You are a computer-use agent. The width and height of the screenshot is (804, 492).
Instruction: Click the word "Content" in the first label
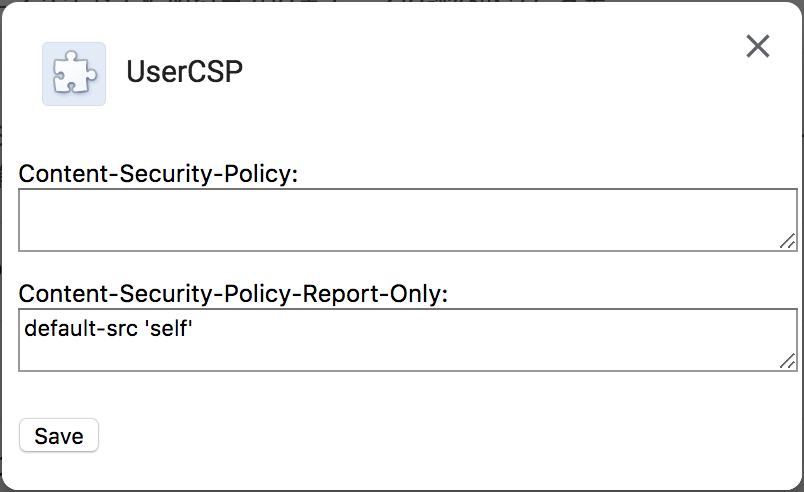click(x=64, y=174)
